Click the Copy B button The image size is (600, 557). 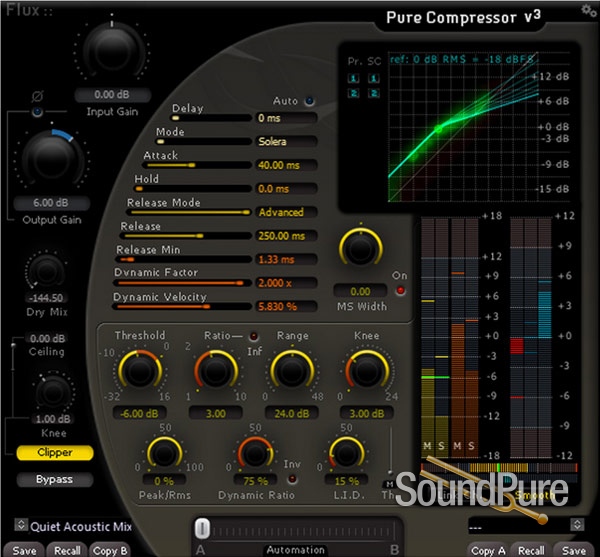point(110,550)
